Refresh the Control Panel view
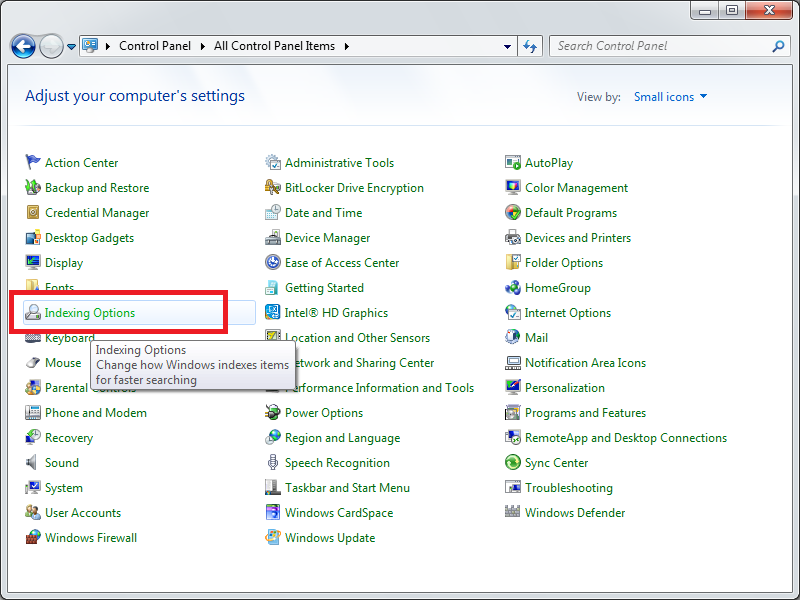 pos(530,46)
